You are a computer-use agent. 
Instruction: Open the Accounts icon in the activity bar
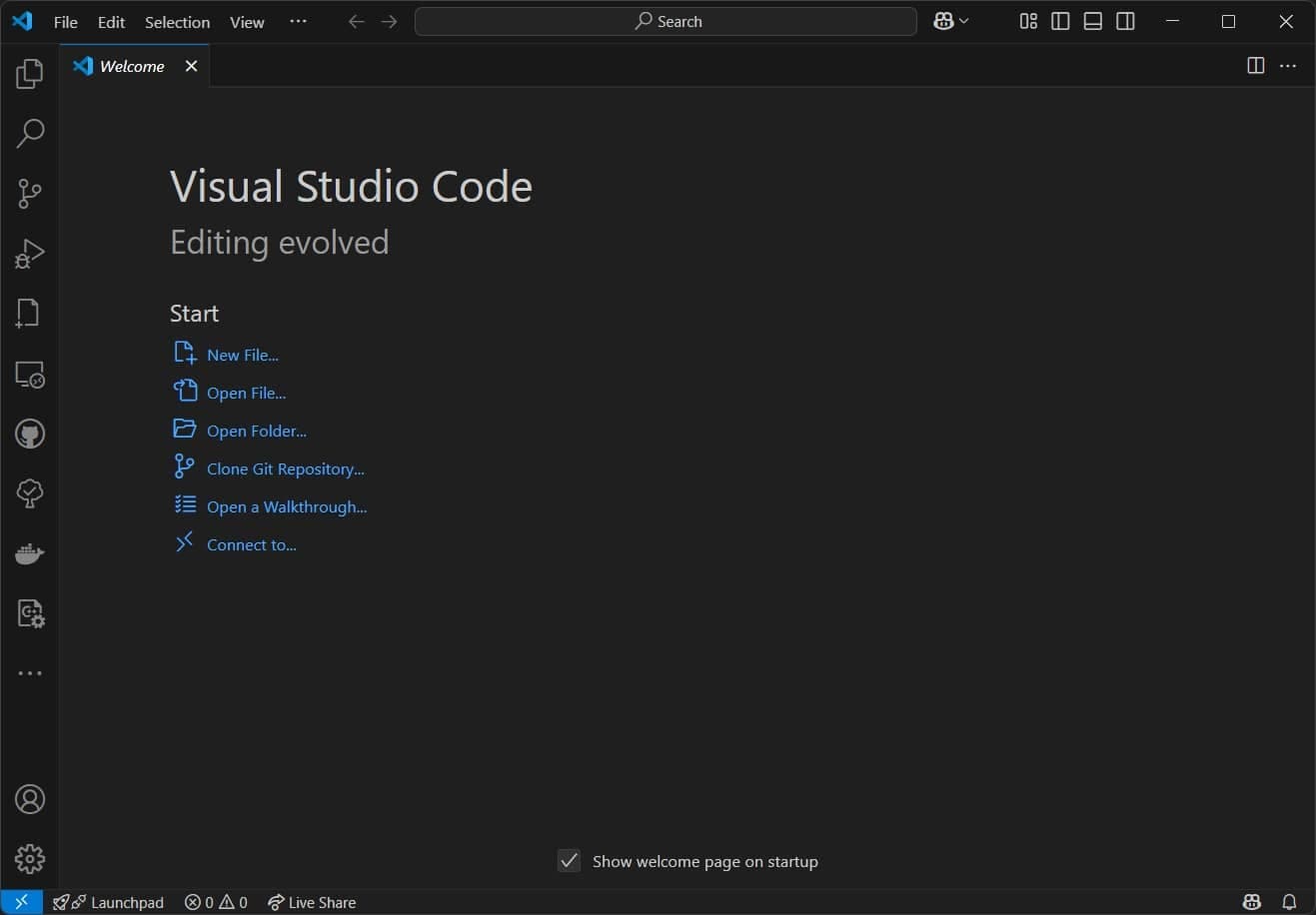click(29, 798)
